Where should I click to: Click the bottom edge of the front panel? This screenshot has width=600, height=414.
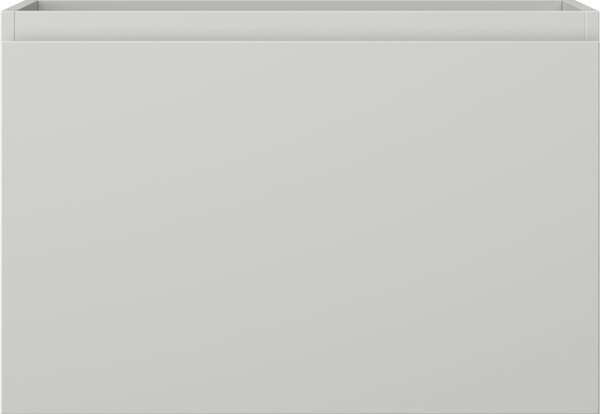[300, 412]
